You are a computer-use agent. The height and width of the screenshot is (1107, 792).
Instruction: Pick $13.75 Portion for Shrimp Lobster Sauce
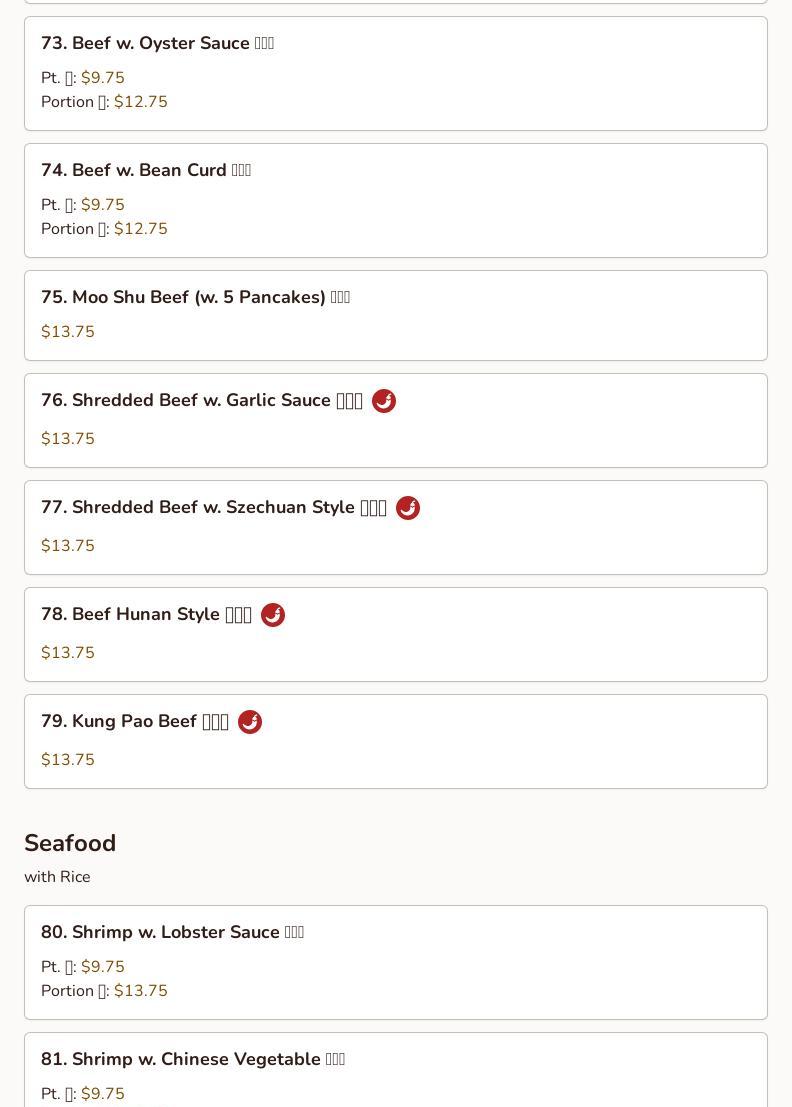click(x=140, y=991)
